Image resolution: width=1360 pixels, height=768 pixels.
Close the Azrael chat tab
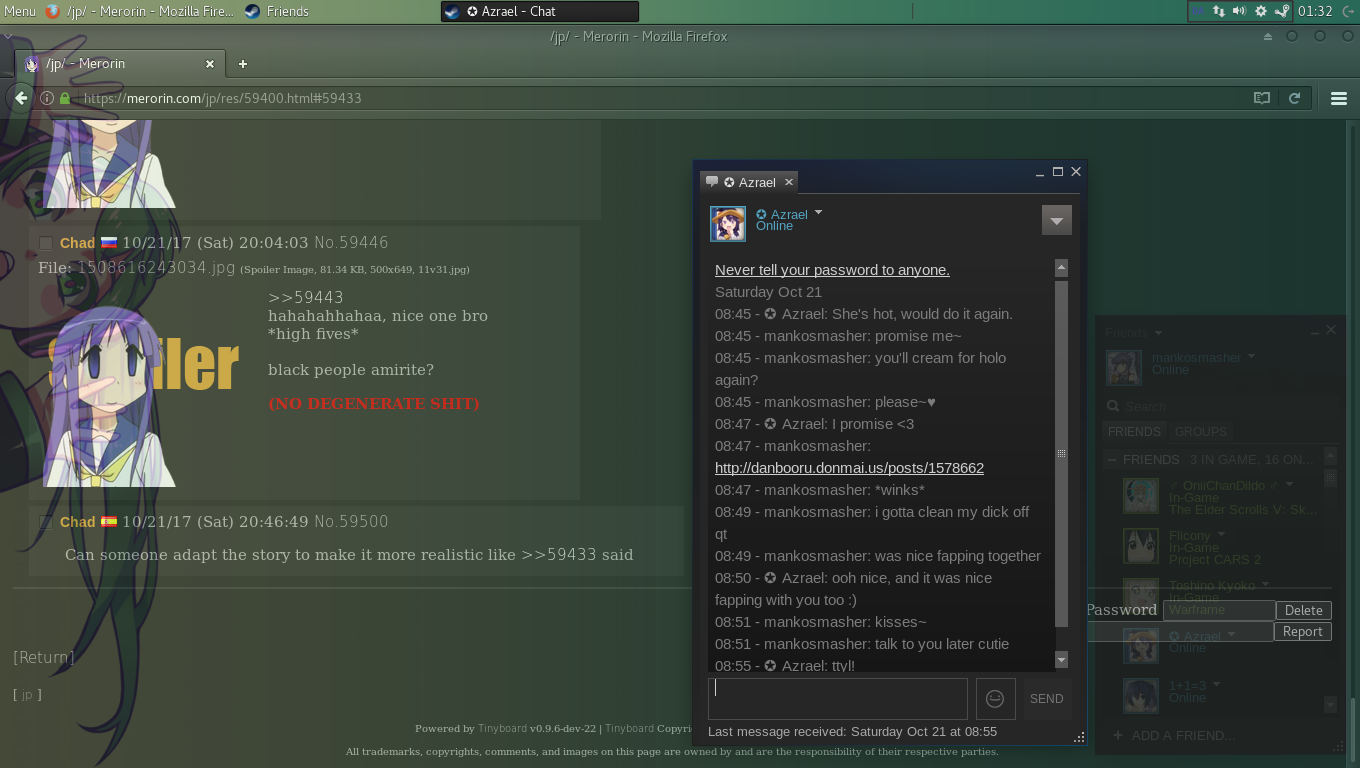point(789,182)
